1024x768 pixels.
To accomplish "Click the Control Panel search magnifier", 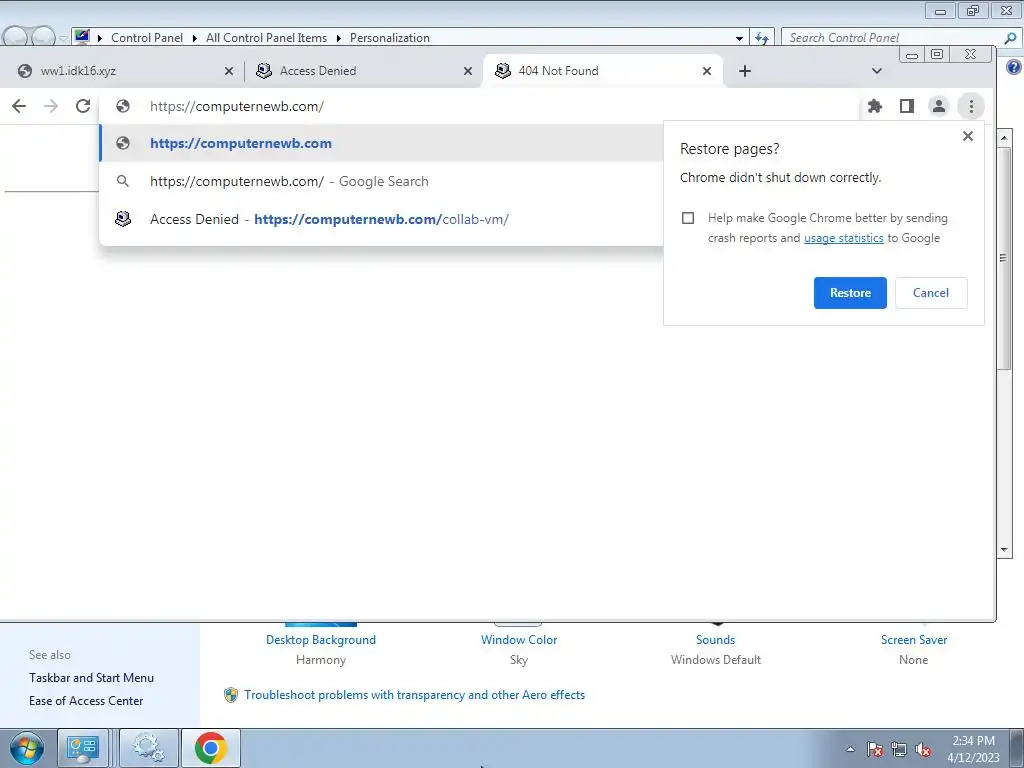I will (1010, 38).
